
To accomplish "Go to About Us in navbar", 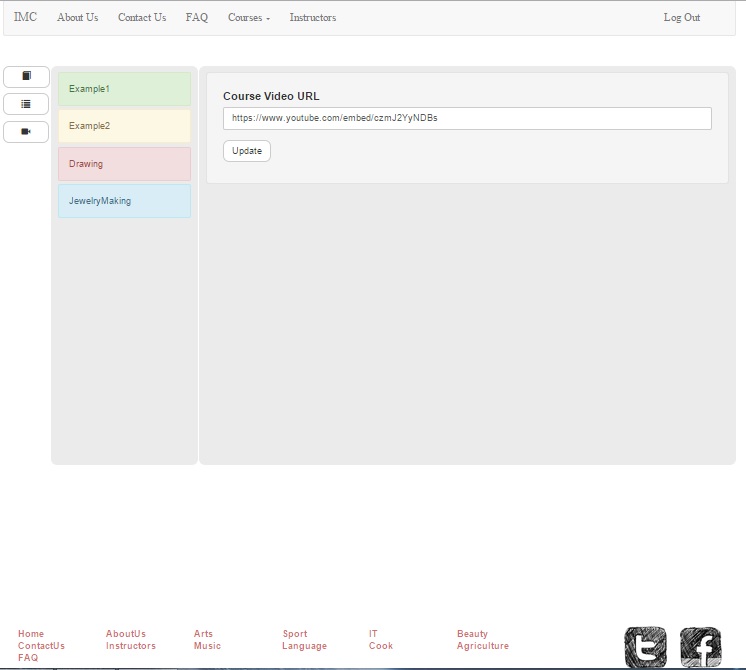I will coord(77,18).
